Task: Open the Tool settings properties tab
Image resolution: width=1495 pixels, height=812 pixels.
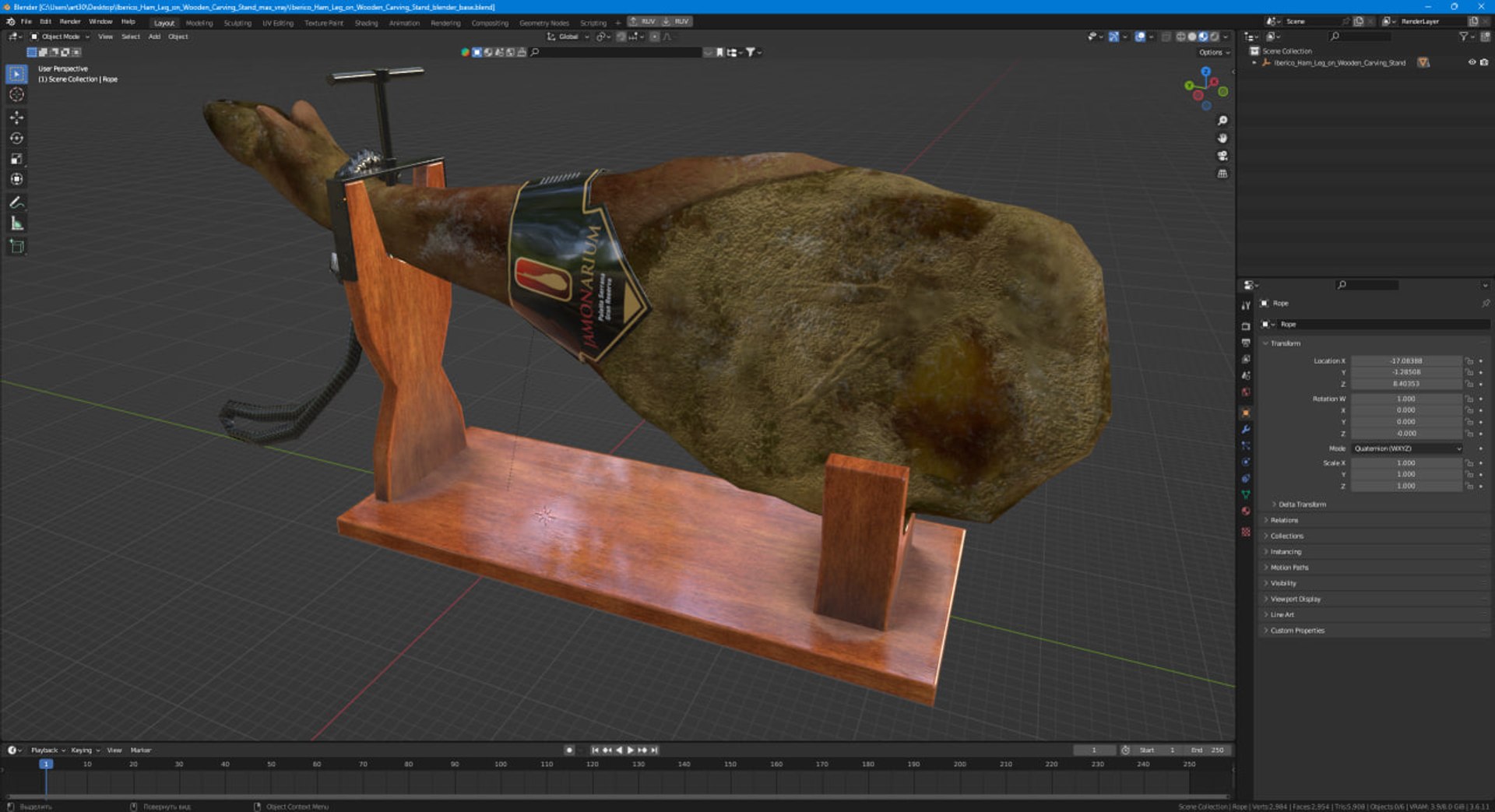Action: [1246, 305]
